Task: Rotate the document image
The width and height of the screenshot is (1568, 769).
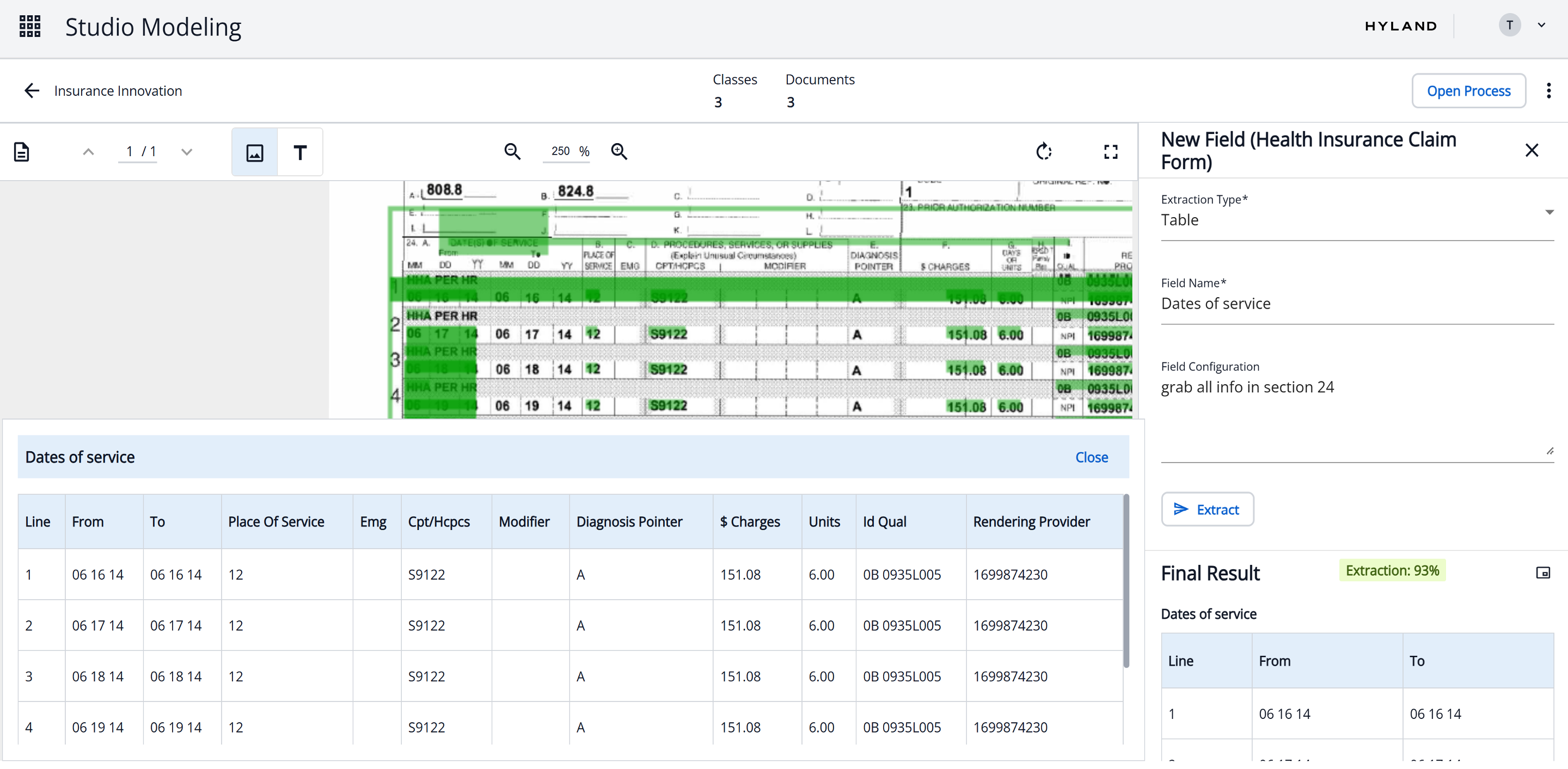Action: click(1044, 151)
